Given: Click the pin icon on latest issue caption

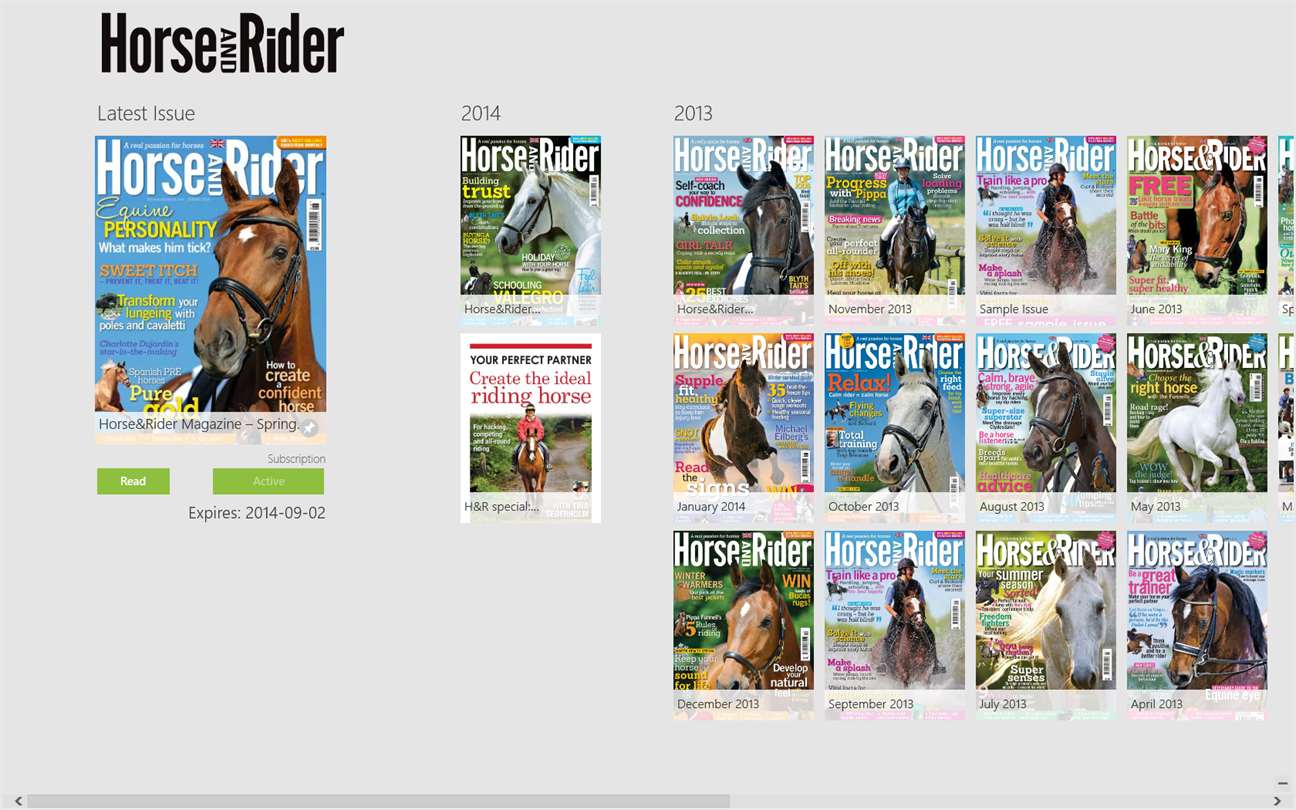Looking at the screenshot, I should 310,428.
